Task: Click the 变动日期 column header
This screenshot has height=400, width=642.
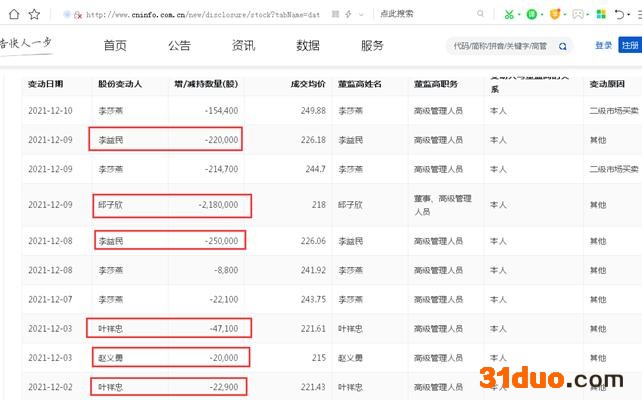Action: click(x=46, y=84)
